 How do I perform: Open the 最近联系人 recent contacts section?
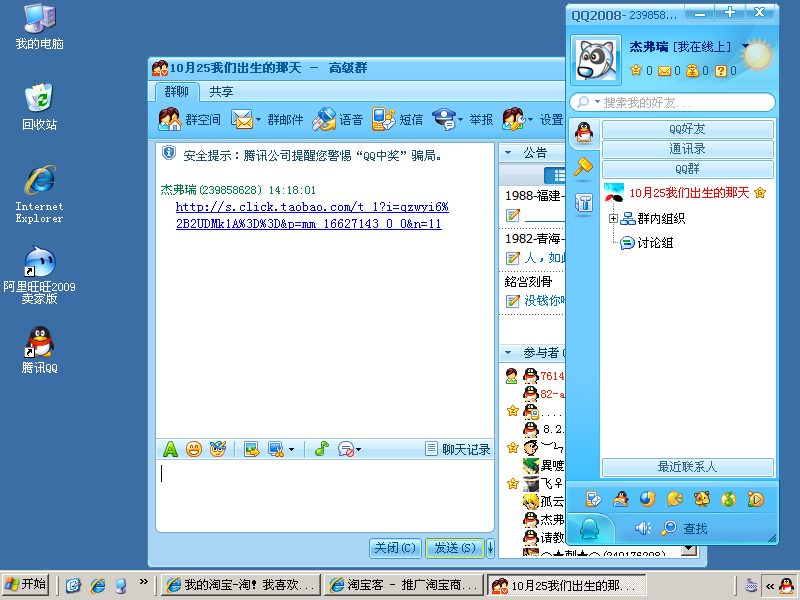click(x=687, y=467)
